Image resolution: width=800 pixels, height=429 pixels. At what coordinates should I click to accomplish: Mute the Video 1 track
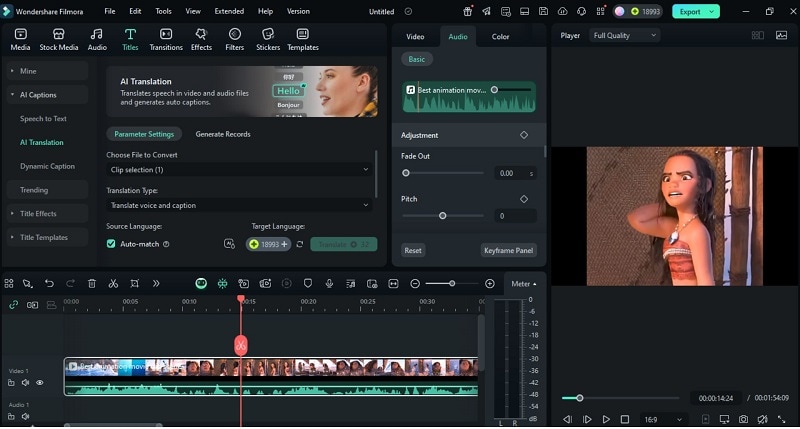[25, 383]
